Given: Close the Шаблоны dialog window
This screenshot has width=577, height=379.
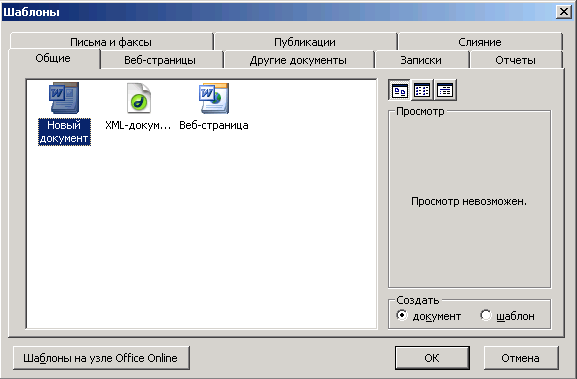Looking at the screenshot, I should [564, 12].
